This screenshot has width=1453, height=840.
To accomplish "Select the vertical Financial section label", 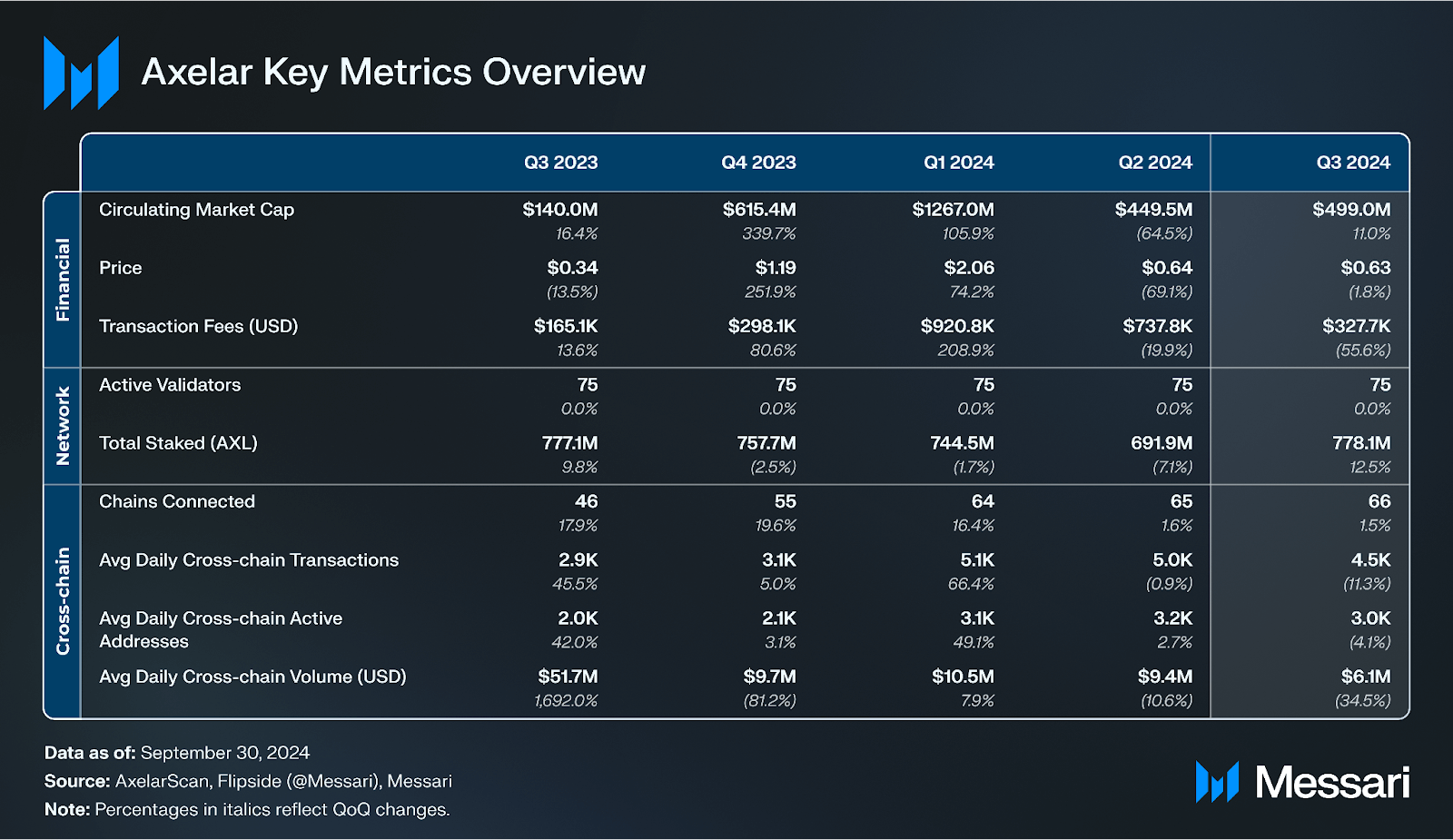I will 63,280.
